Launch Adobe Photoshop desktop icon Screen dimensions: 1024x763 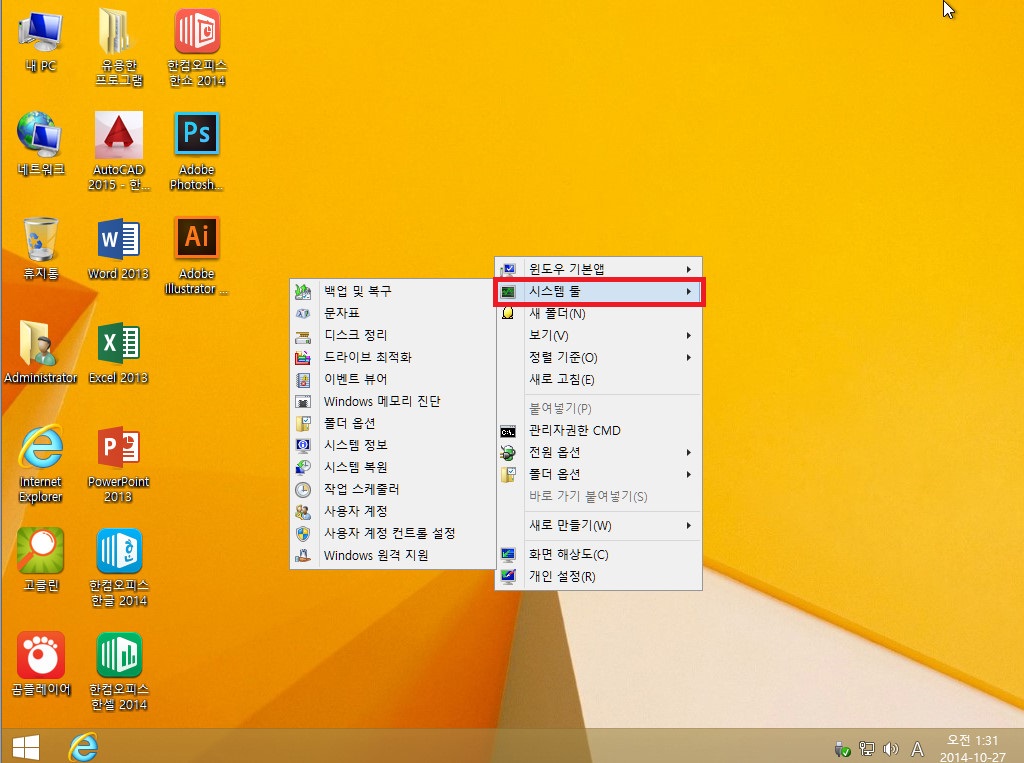coord(197,150)
